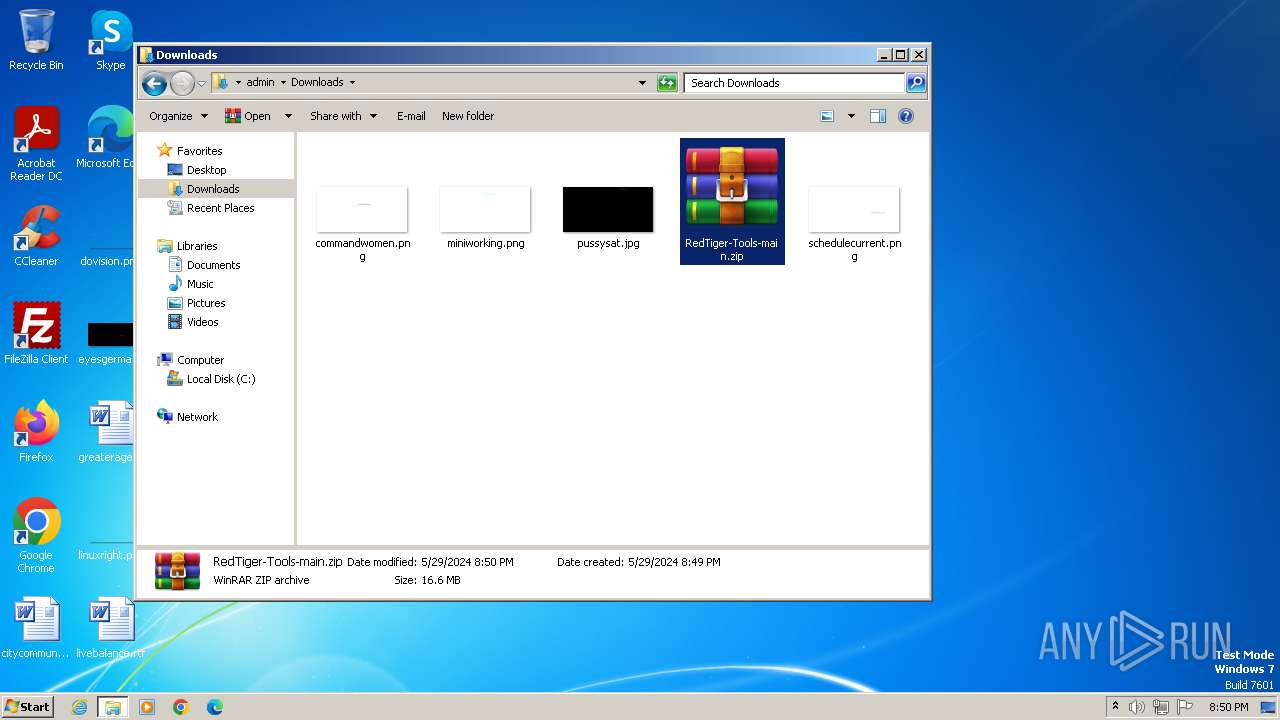Select Libraries in navigation pane
The image size is (1280, 720).
pyautogui.click(x=197, y=246)
